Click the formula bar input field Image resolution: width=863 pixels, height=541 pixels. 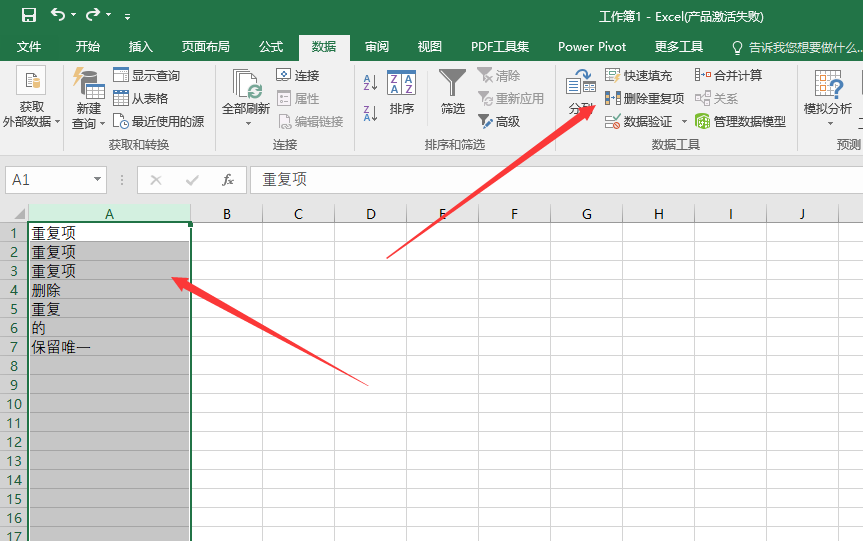point(550,180)
